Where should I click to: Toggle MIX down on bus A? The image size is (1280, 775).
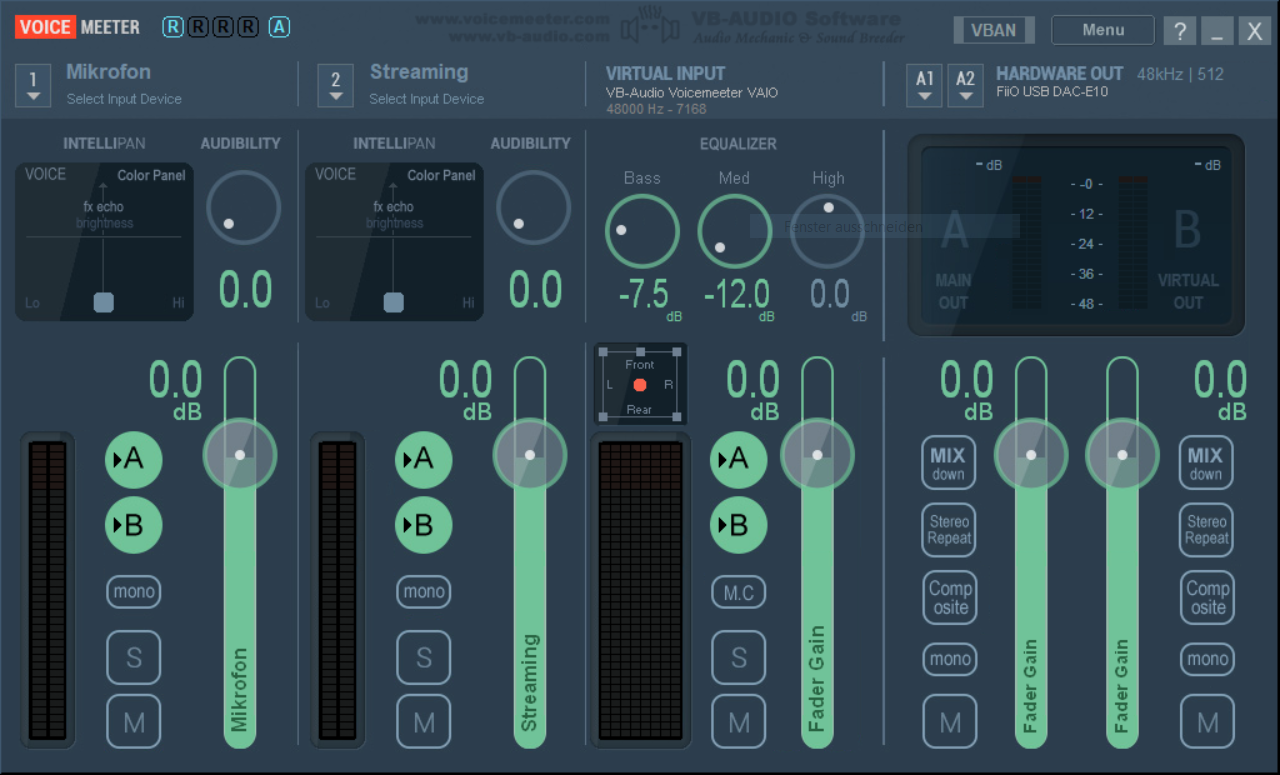click(948, 463)
